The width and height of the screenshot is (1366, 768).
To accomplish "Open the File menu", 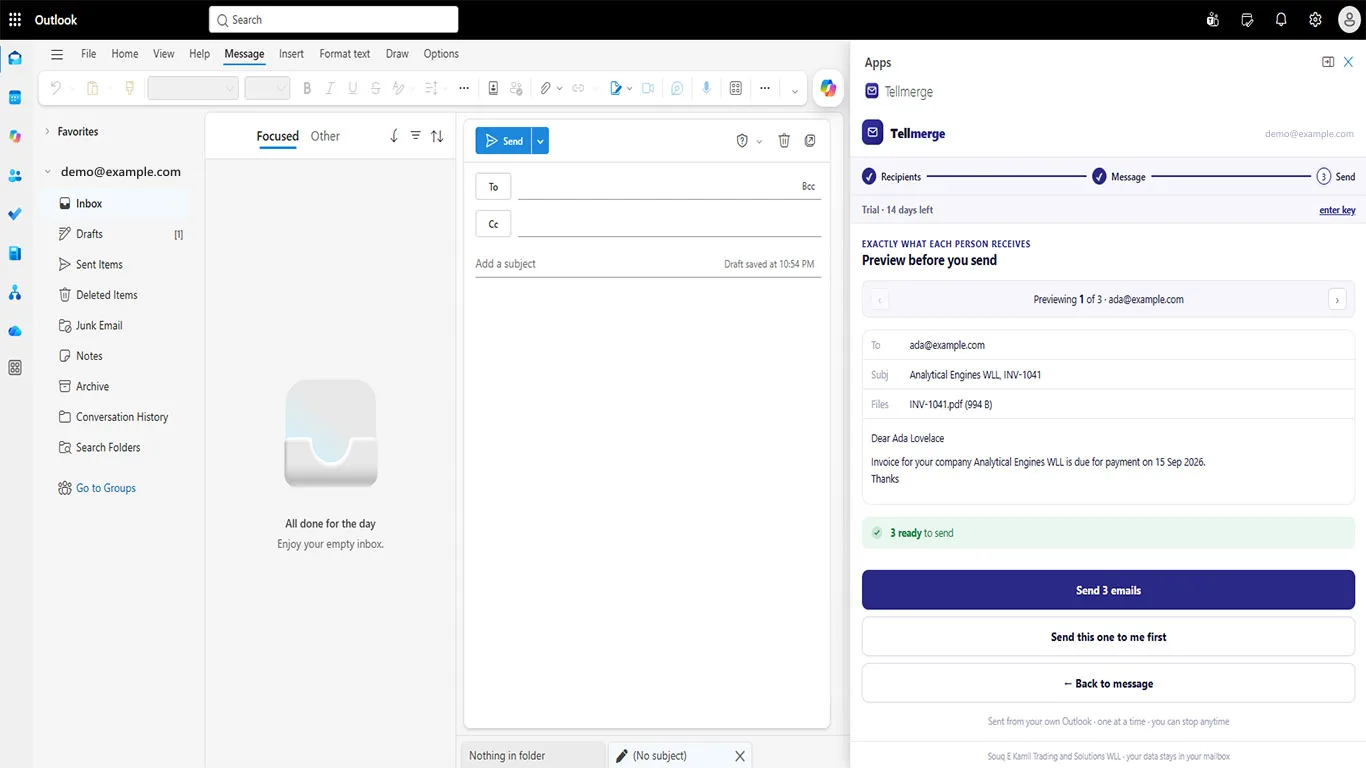I will coord(89,54).
